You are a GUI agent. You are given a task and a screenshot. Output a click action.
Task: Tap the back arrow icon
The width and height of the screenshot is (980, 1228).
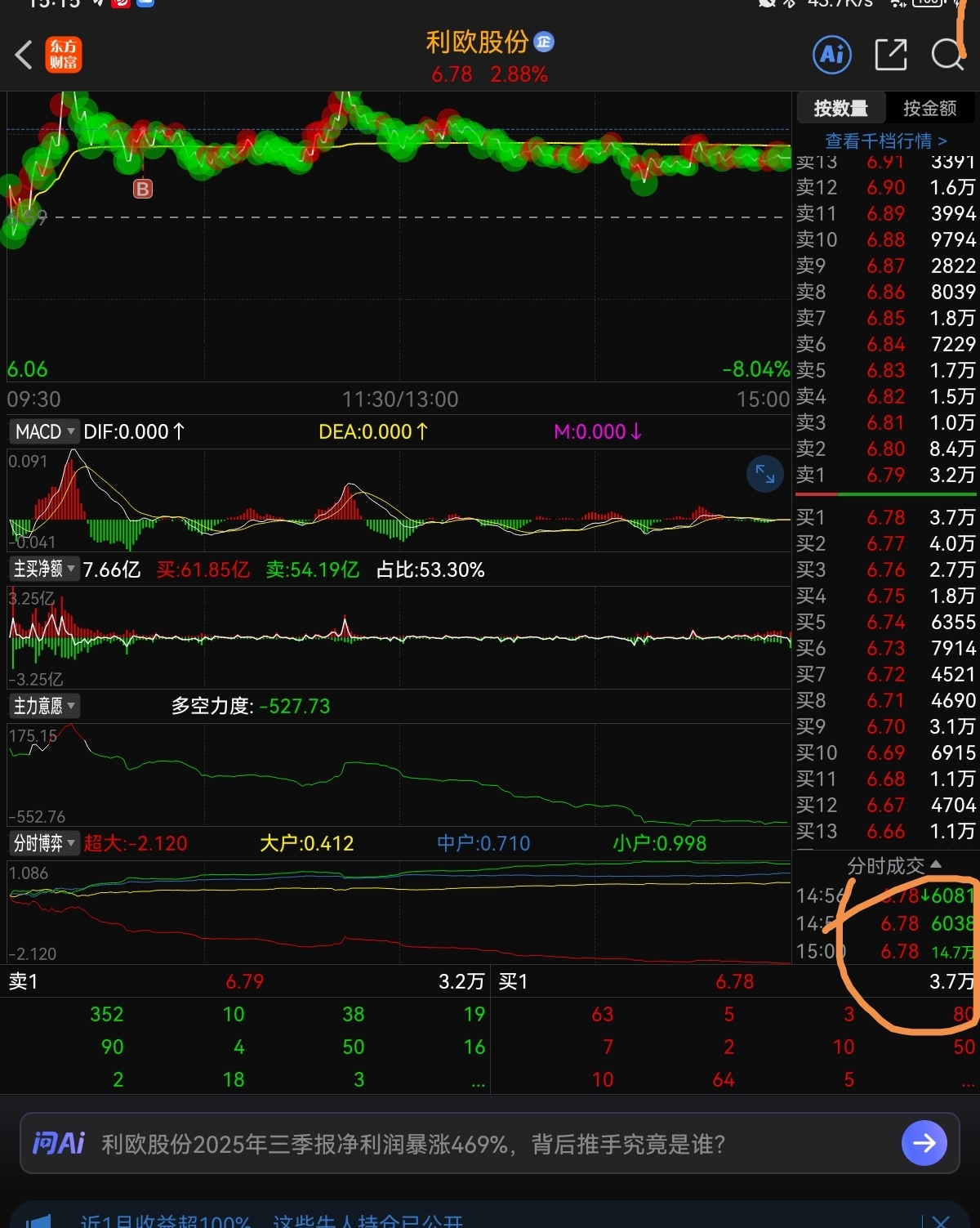point(24,56)
